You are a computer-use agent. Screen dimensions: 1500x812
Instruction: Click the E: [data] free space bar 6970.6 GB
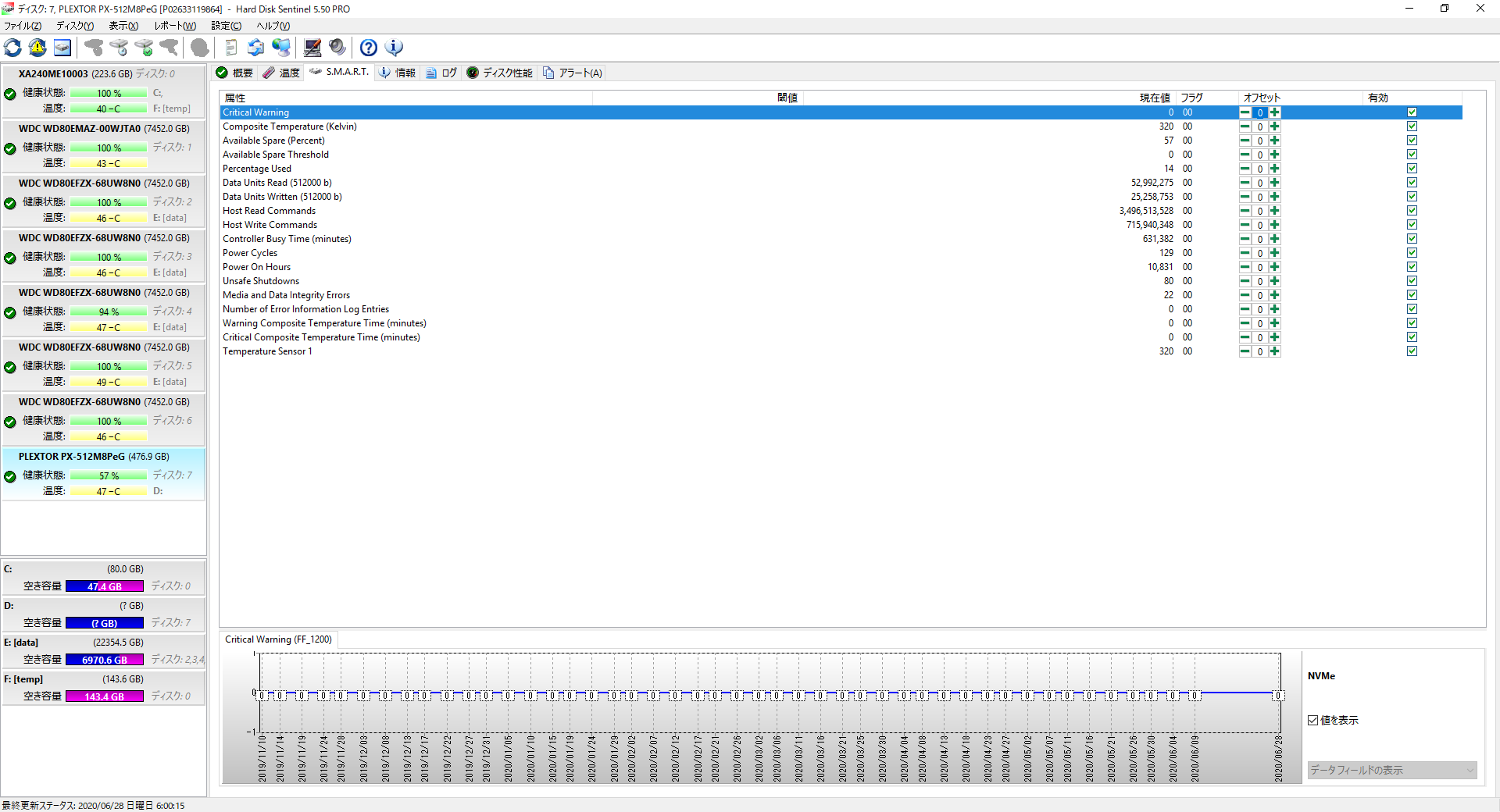pos(105,660)
